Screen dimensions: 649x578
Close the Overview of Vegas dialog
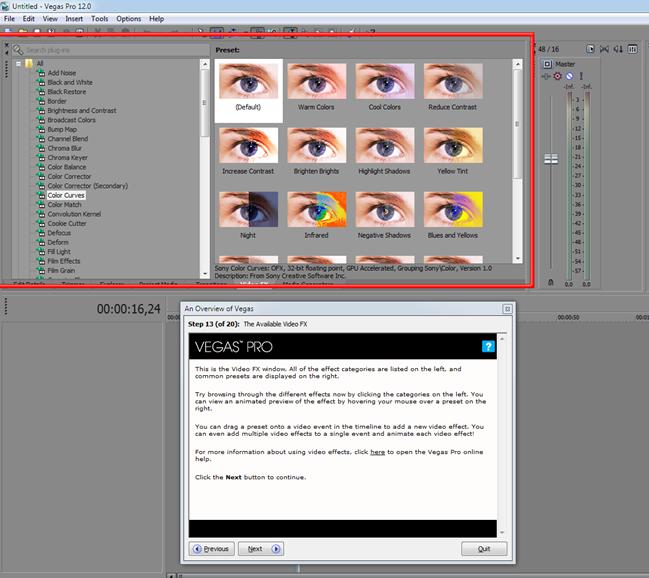click(x=507, y=309)
